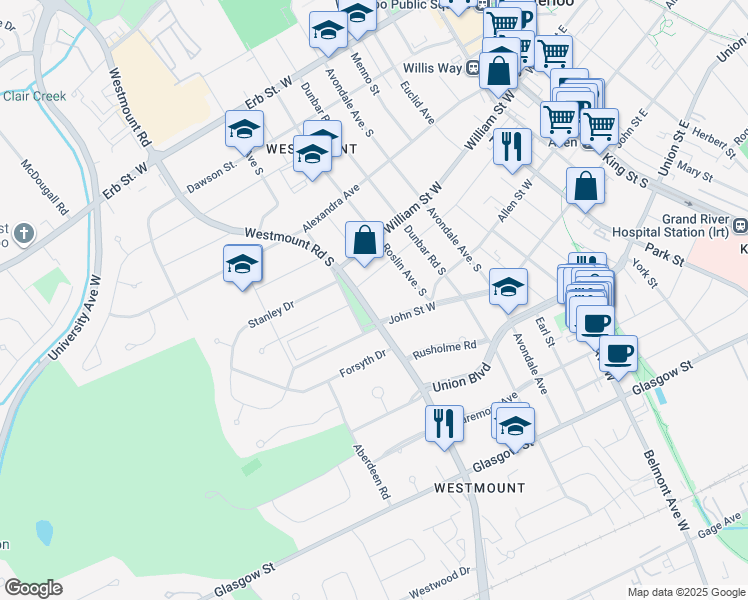This screenshot has height=600, width=748.
Task: Open the restaurant marker near Aberdeen Rd
Action: (444, 421)
